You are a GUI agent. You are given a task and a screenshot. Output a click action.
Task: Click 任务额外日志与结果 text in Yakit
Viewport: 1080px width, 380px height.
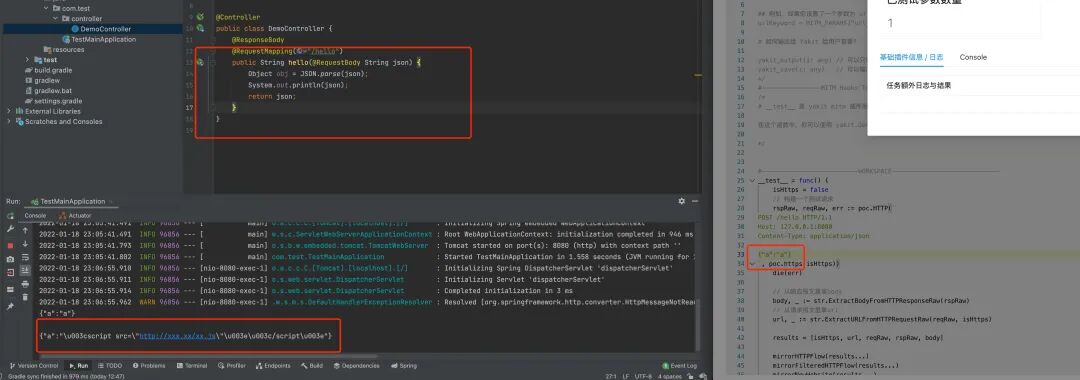coord(919,85)
